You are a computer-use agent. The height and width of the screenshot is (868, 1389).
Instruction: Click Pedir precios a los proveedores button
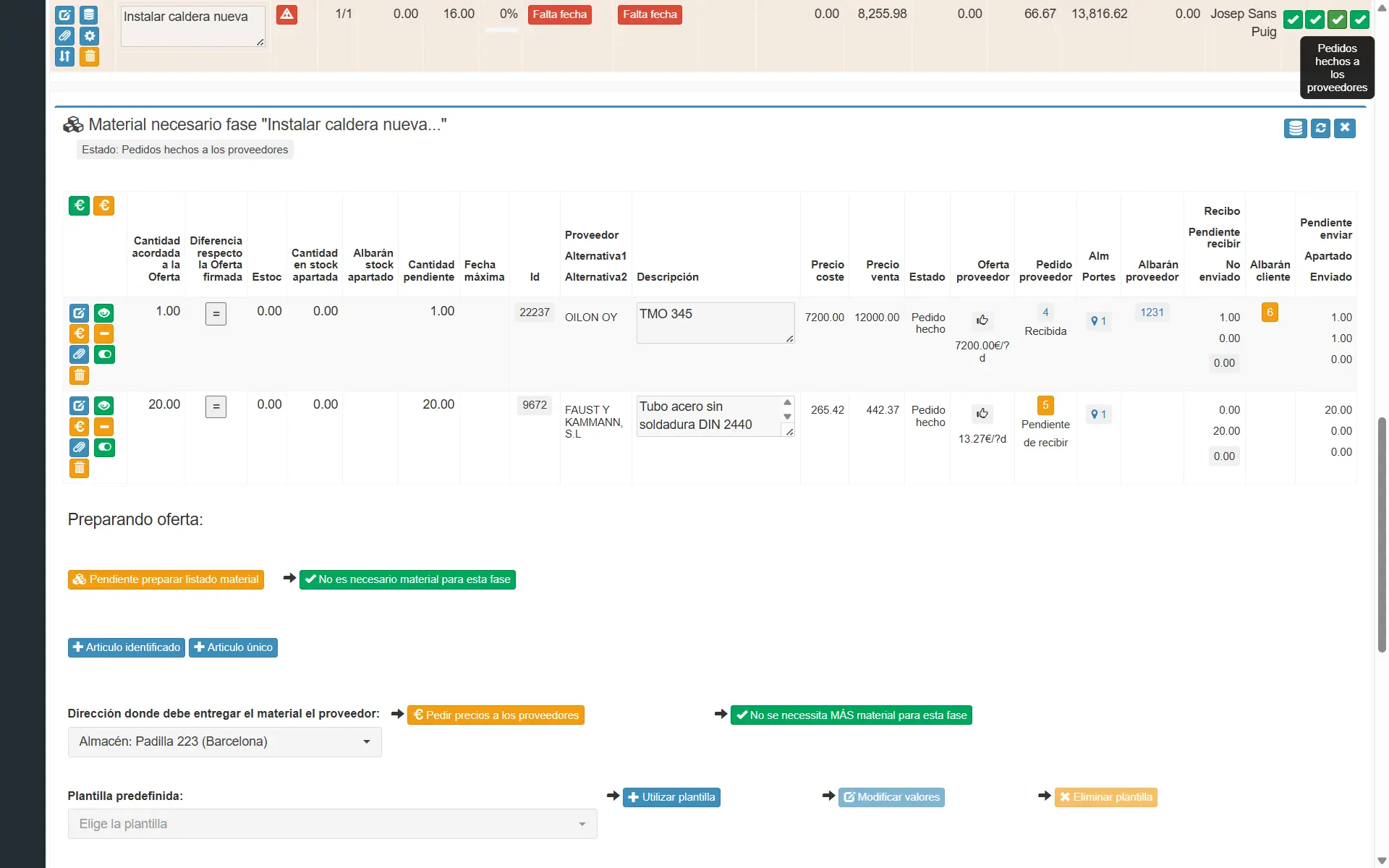point(496,715)
